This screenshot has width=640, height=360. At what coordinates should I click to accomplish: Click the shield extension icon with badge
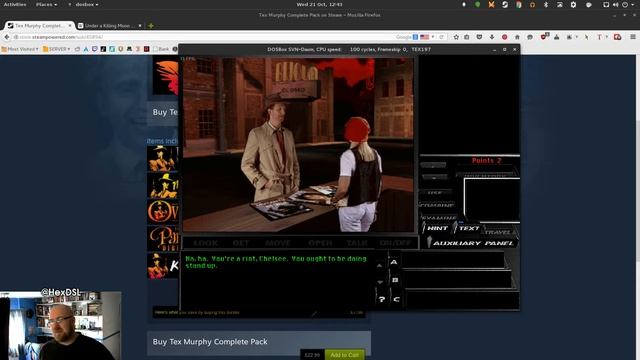point(544,37)
